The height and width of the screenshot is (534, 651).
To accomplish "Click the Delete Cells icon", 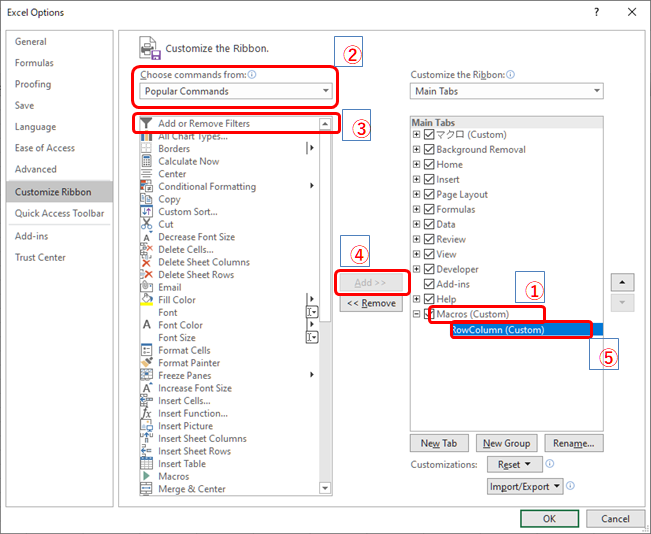I will coord(146,250).
